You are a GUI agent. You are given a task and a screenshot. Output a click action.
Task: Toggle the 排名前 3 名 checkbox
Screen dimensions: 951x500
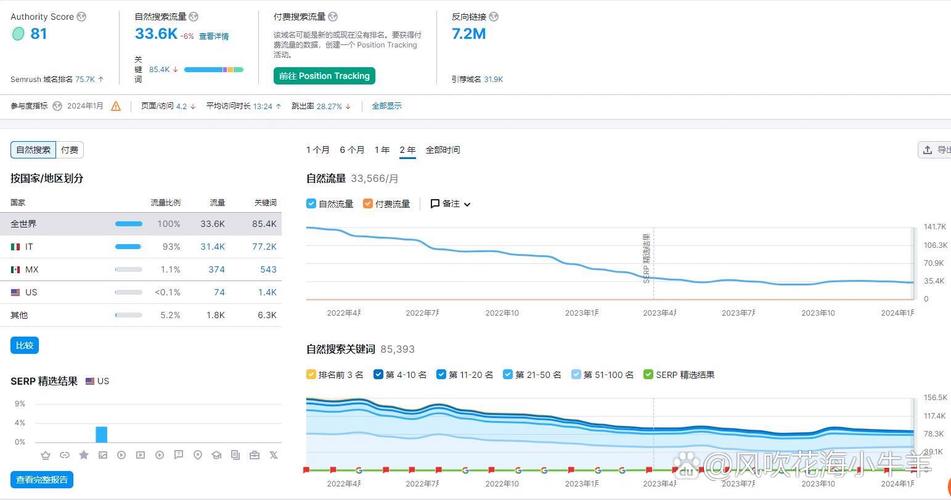[311, 374]
